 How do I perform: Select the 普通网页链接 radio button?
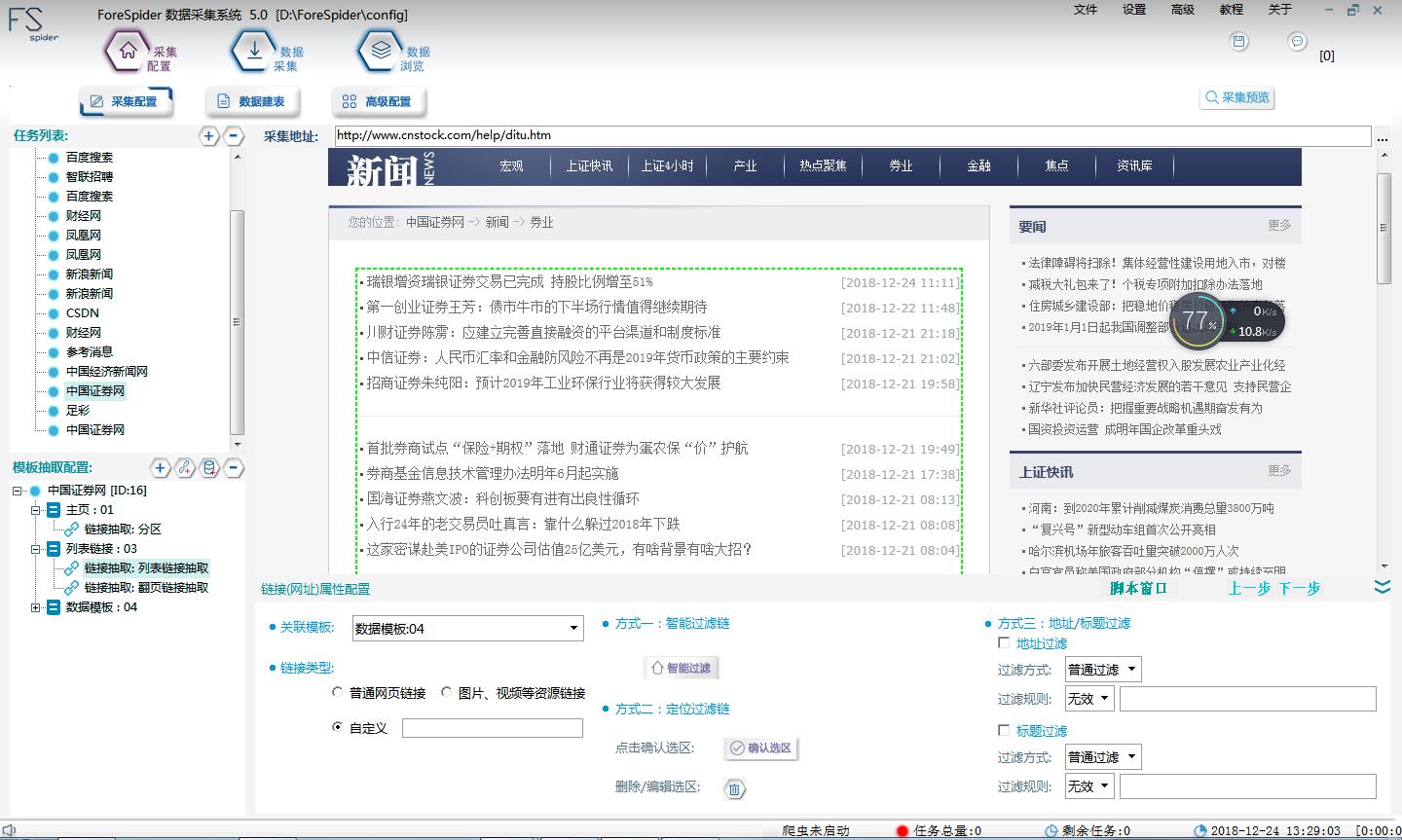click(338, 691)
